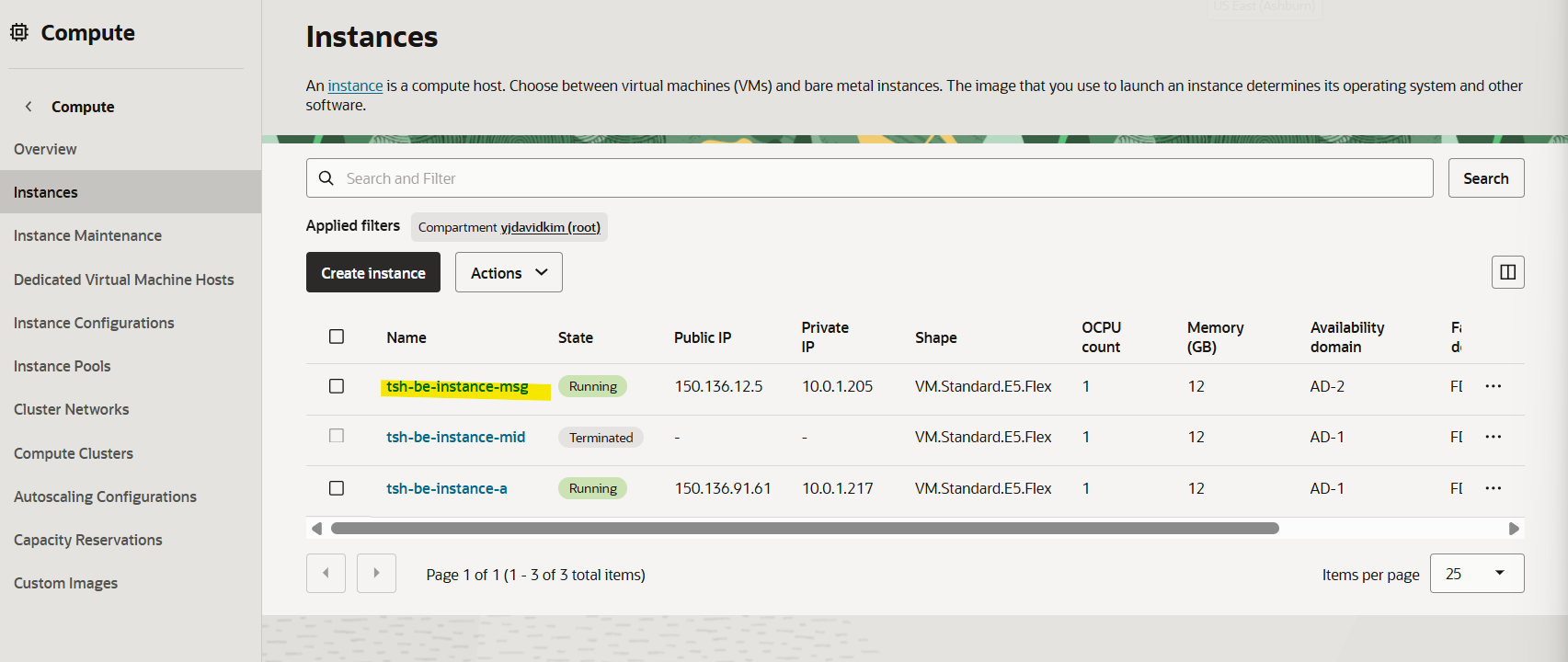
Task: Open the tsh-be-instance-mid instance link
Action: (x=456, y=437)
